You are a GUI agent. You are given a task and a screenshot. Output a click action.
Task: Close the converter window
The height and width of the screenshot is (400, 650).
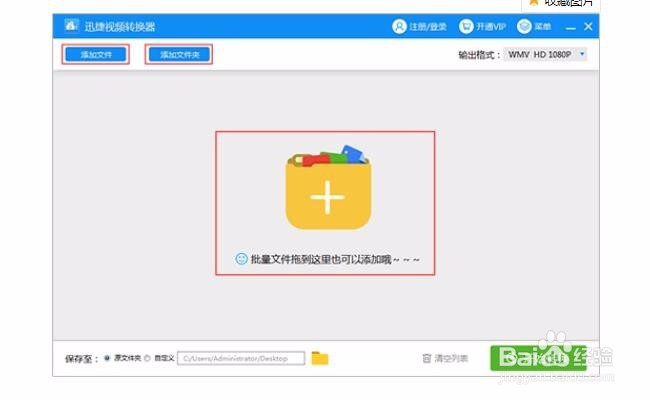click(588, 27)
